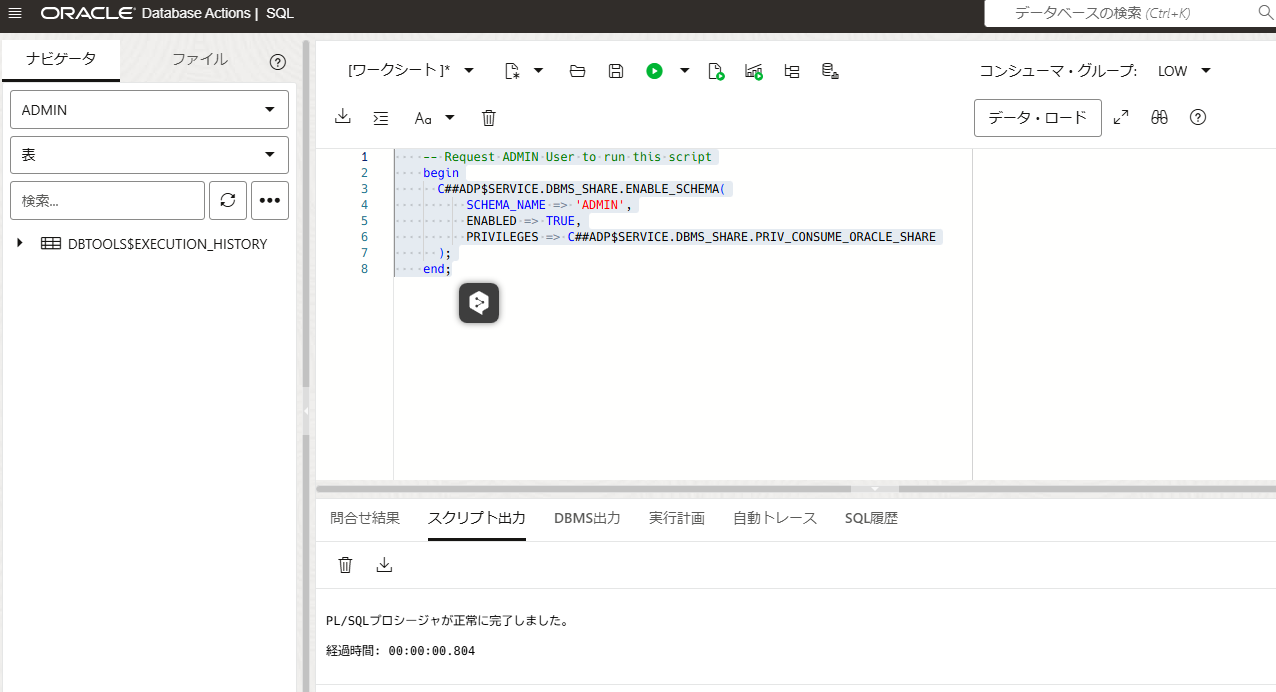Run the SQL script with green play button
1276x692 pixels.
click(x=654, y=71)
